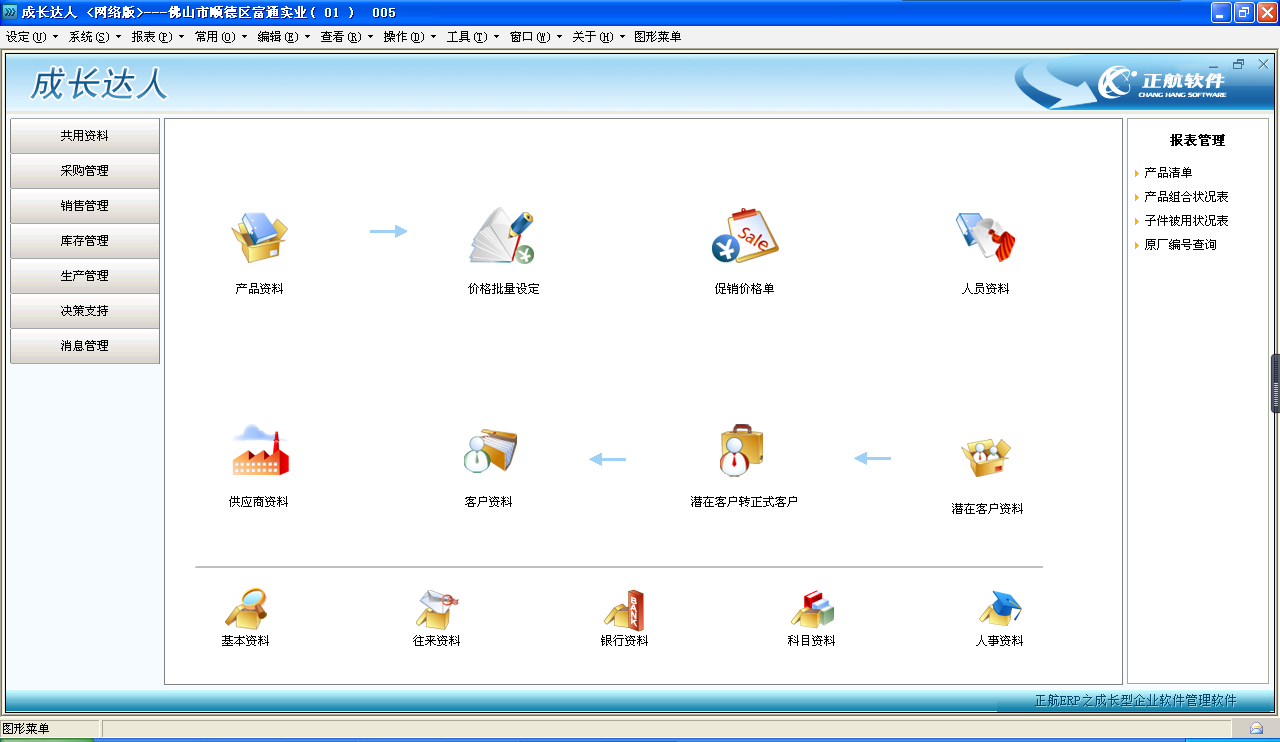1280x742 pixels.
Task: Open the 价格批量设定 batch price icon
Action: coord(502,238)
